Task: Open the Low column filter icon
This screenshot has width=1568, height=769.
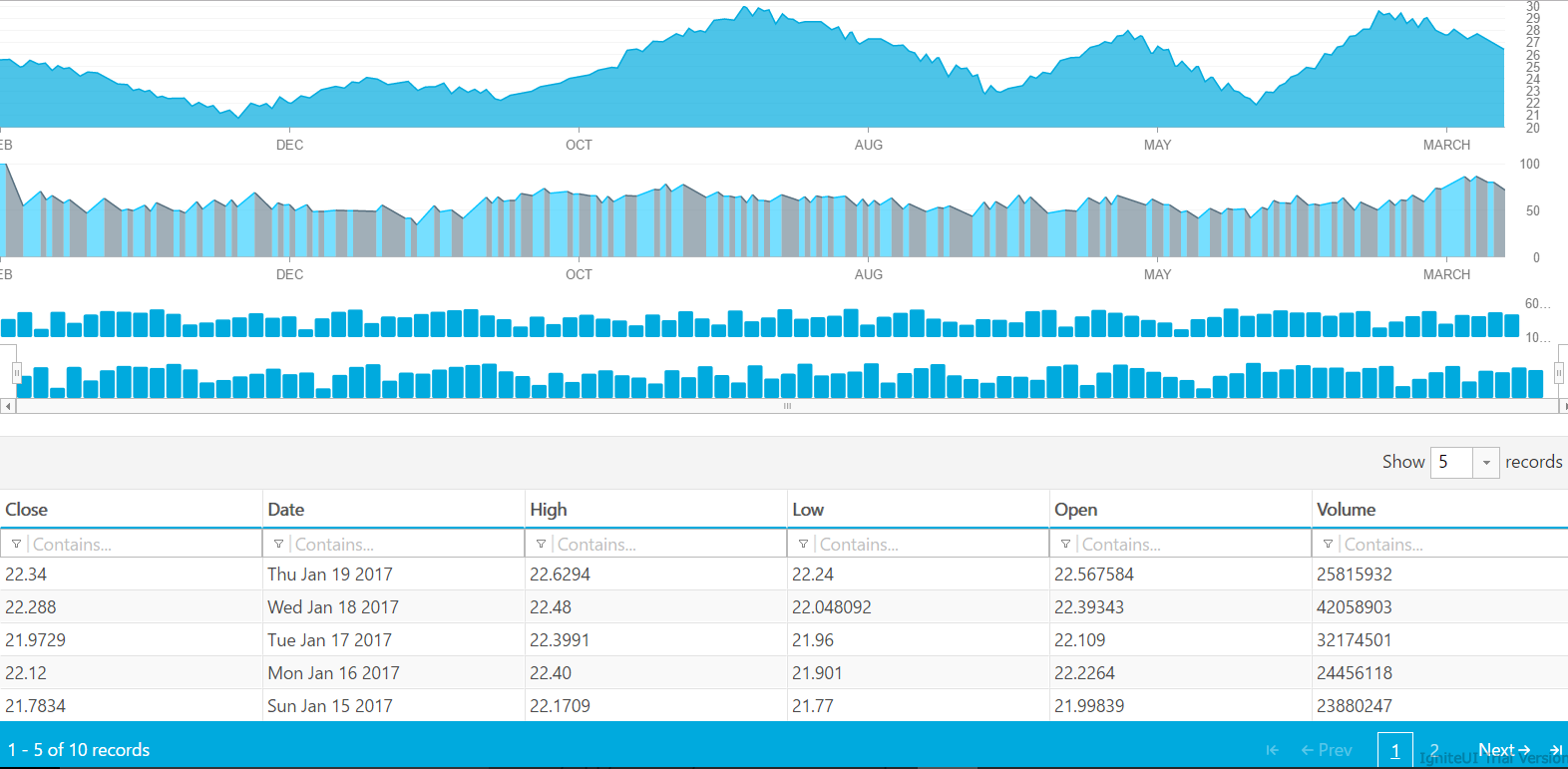Action: 803,544
